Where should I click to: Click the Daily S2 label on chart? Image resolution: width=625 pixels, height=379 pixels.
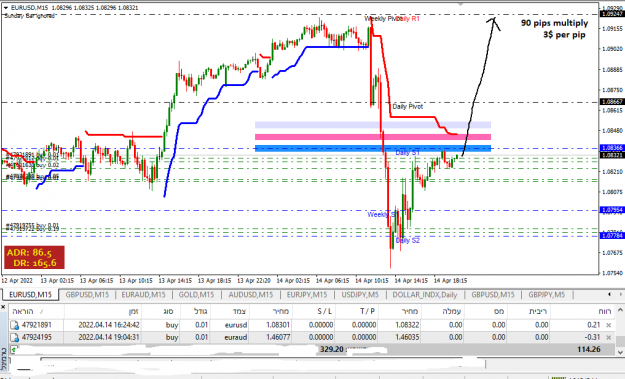click(x=407, y=240)
